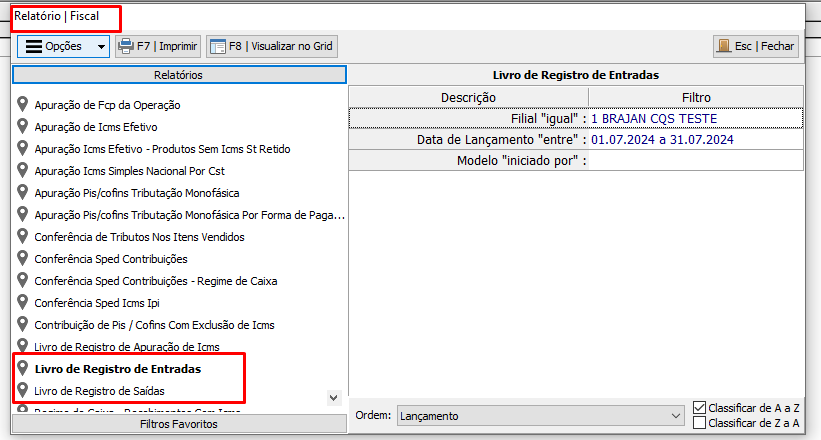The width and height of the screenshot is (821, 440).
Task: Click pin icon beside Conferência Sped Icms Ipi
Action: point(23,302)
